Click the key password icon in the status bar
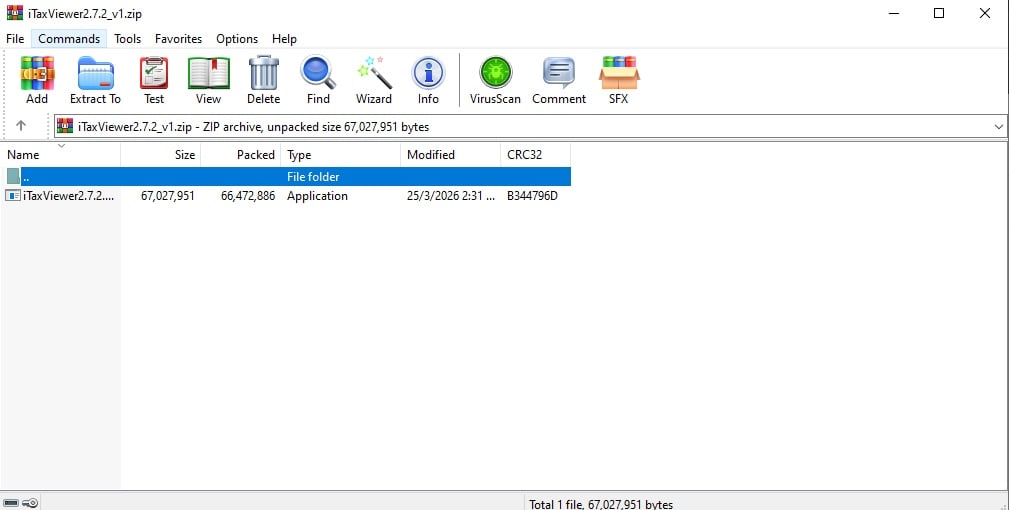Image resolution: width=1009 pixels, height=510 pixels. click(x=30, y=503)
